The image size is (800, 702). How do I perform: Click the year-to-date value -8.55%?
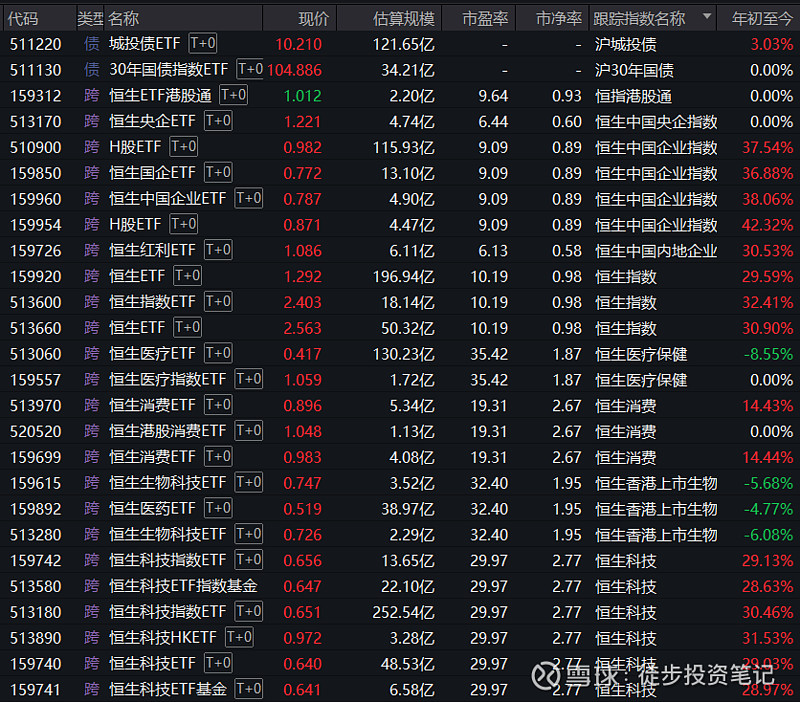tap(768, 354)
